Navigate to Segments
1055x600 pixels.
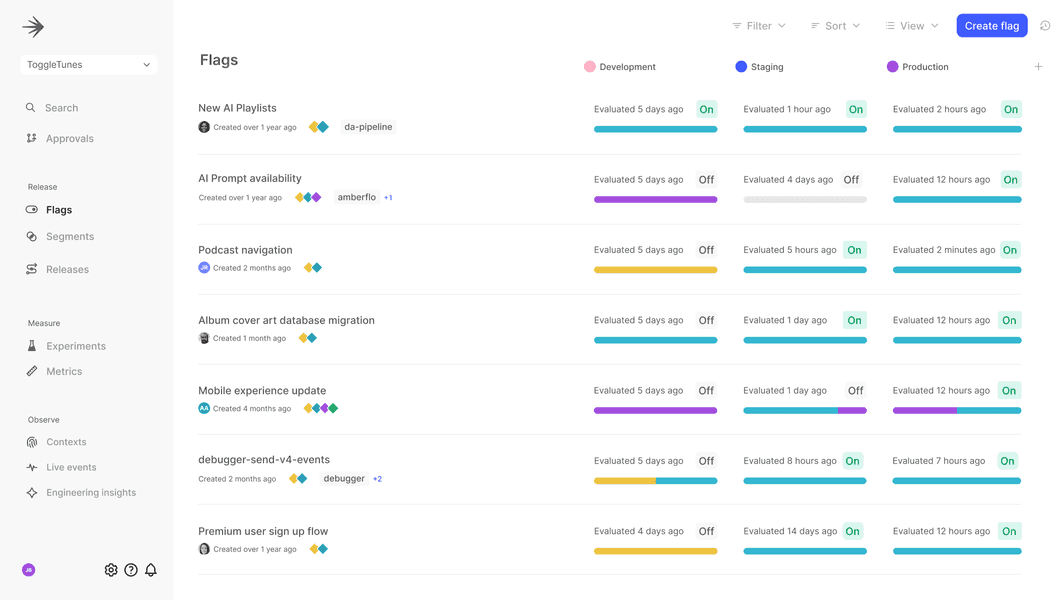pos(69,236)
